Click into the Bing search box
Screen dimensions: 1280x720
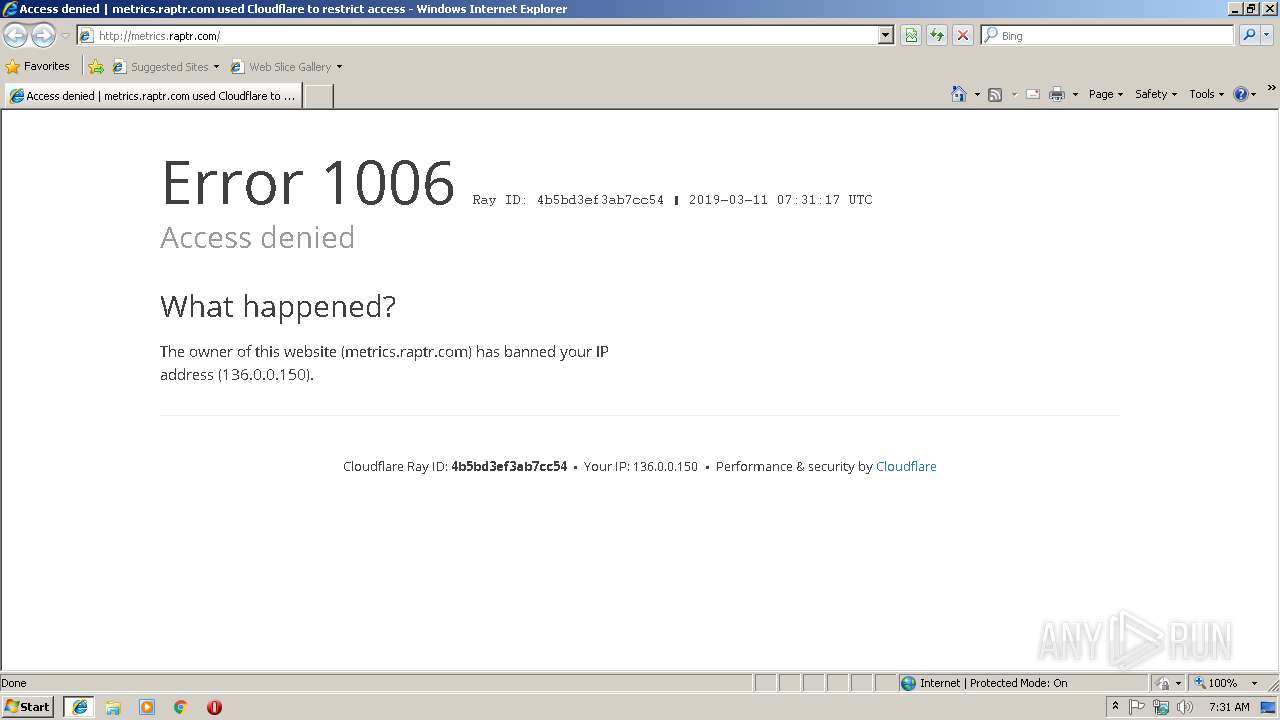point(1108,36)
